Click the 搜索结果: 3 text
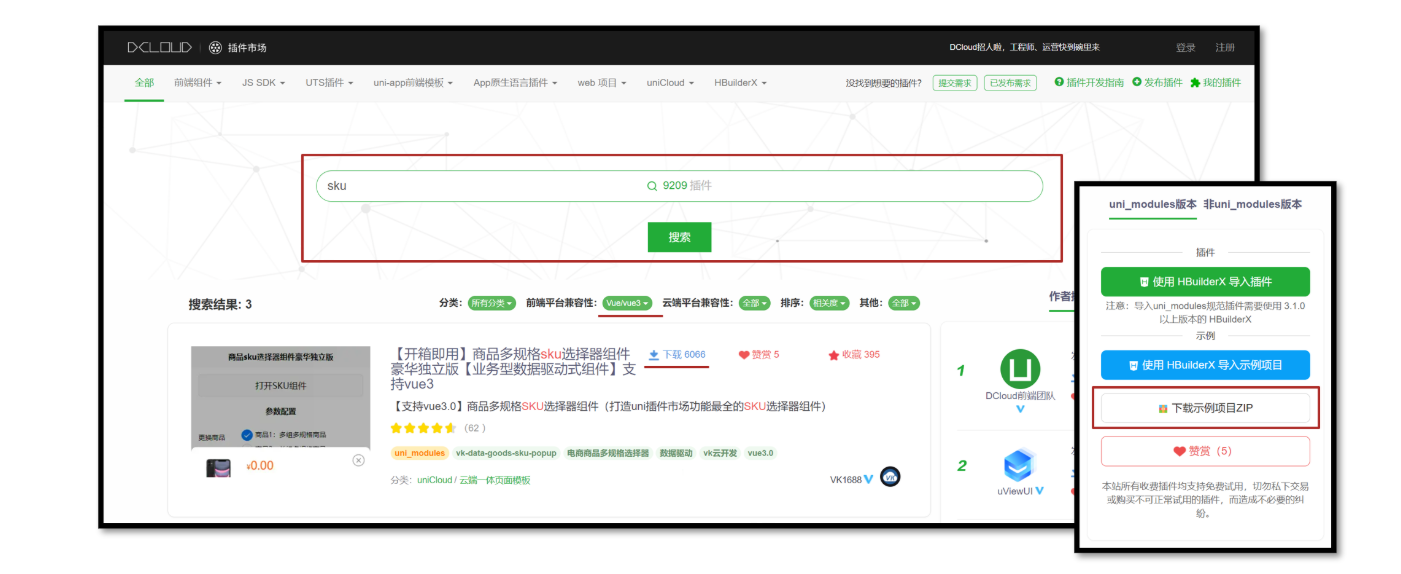1401x574 pixels. click(x=220, y=305)
